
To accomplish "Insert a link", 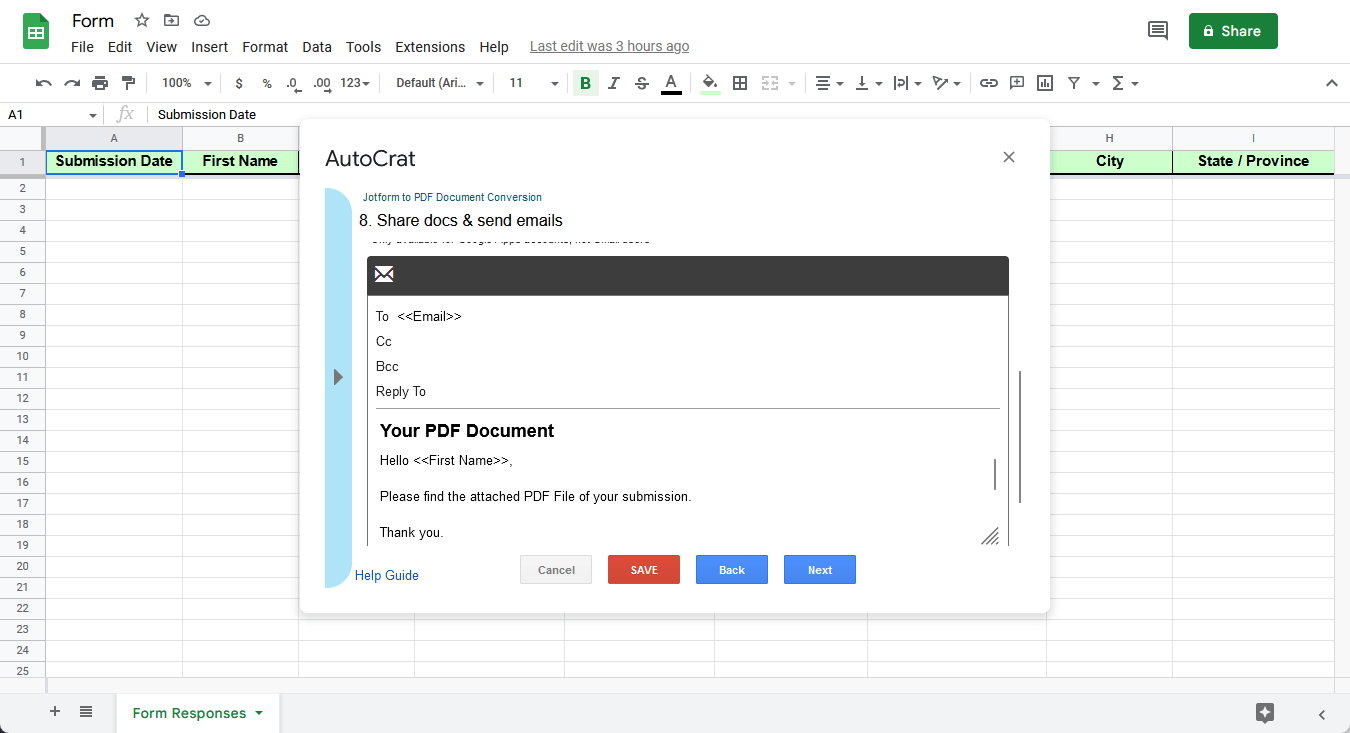I will point(989,83).
